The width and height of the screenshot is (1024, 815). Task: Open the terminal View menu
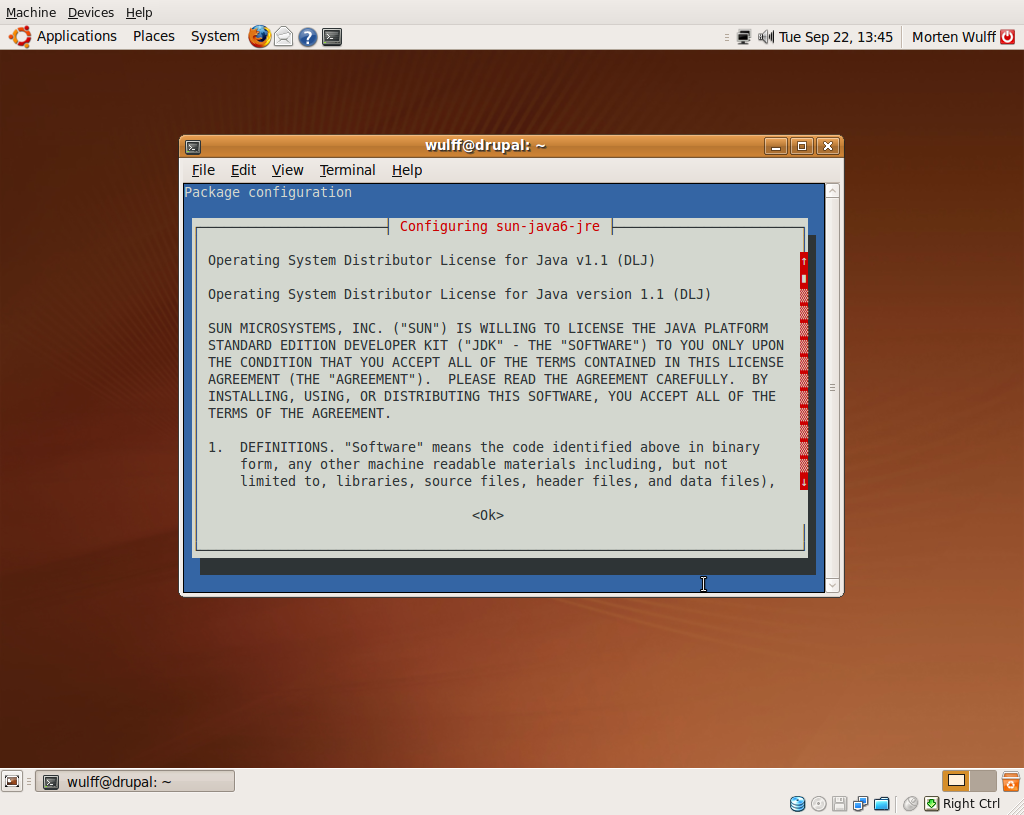pos(287,170)
